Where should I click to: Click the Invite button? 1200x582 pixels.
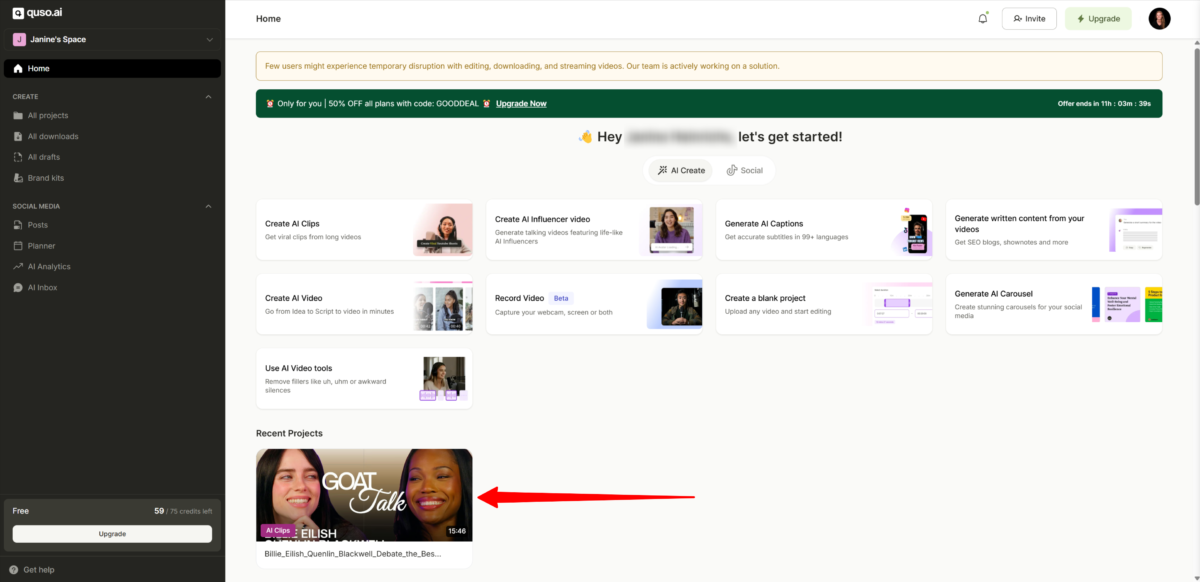pyautogui.click(x=1029, y=19)
